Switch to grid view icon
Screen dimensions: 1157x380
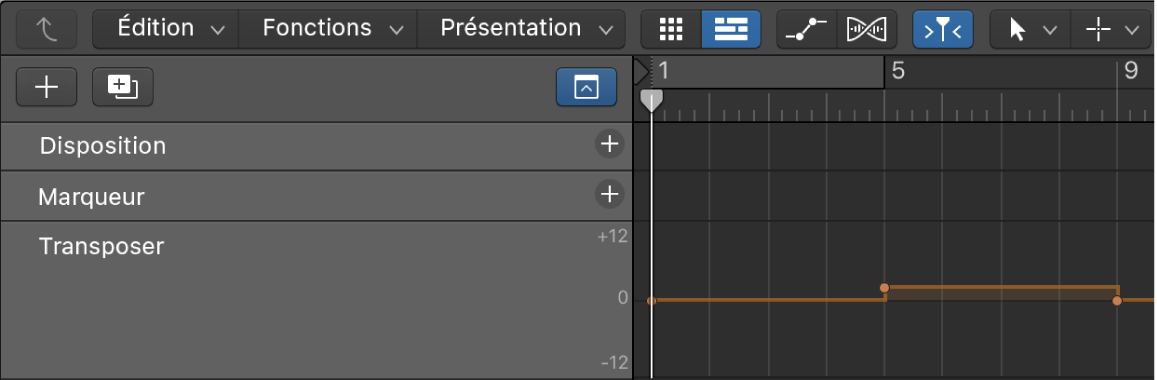pyautogui.click(x=671, y=30)
